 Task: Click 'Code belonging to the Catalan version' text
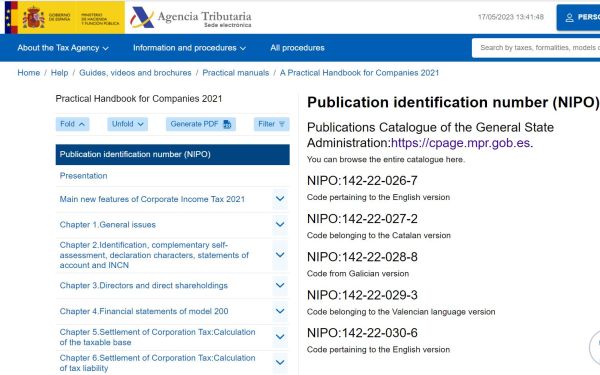(378, 236)
